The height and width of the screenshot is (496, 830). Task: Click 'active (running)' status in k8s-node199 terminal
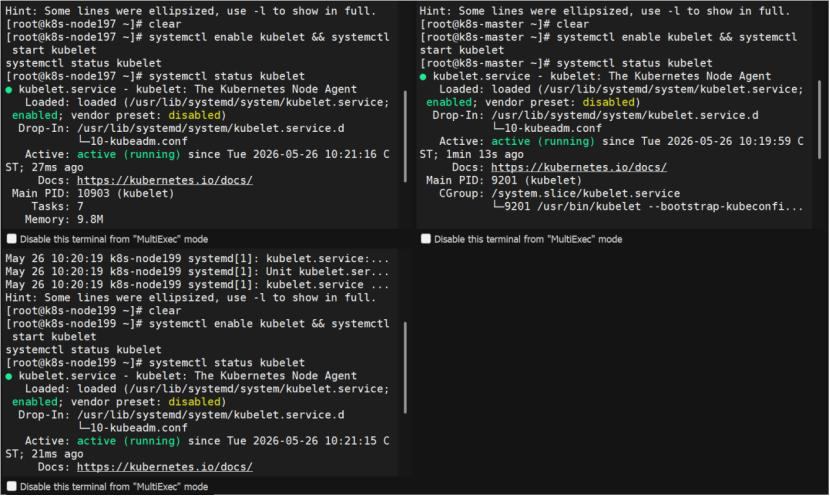129,441
